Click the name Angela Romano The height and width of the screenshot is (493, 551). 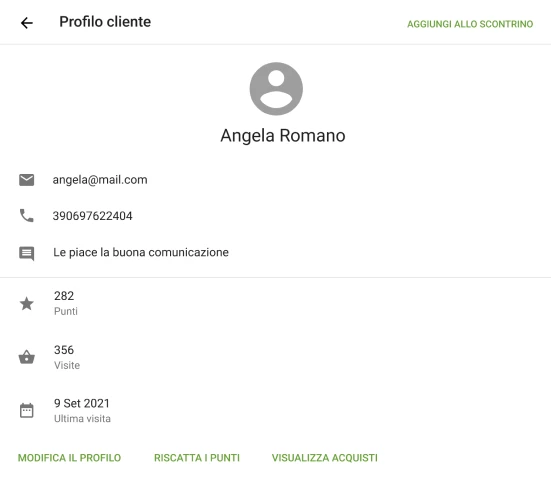coord(283,136)
